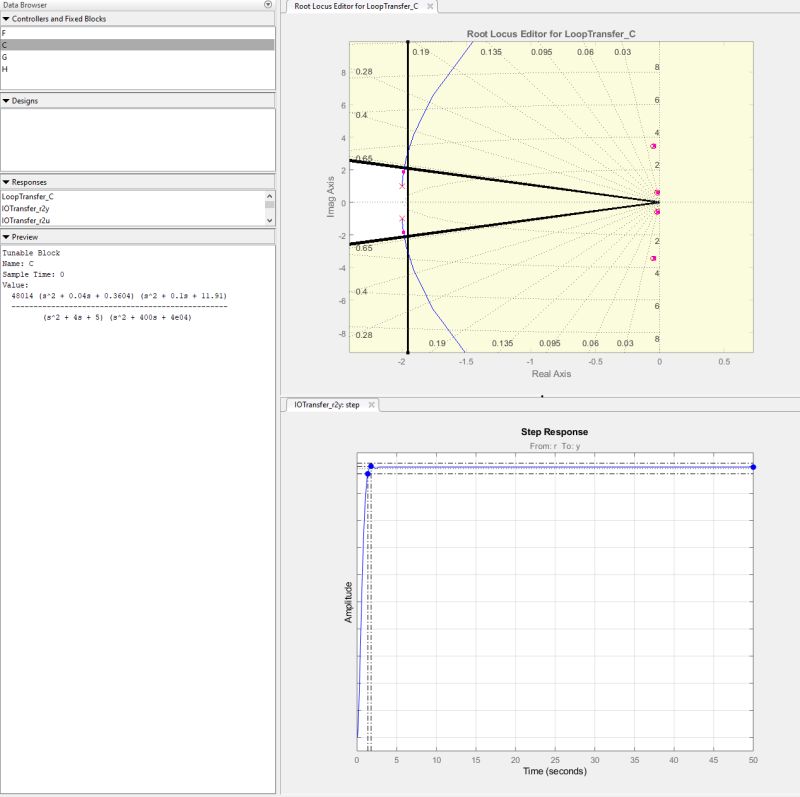Click the Responses list scrollbar thumb
Viewport: 800px width, 797px height.
coord(269,205)
